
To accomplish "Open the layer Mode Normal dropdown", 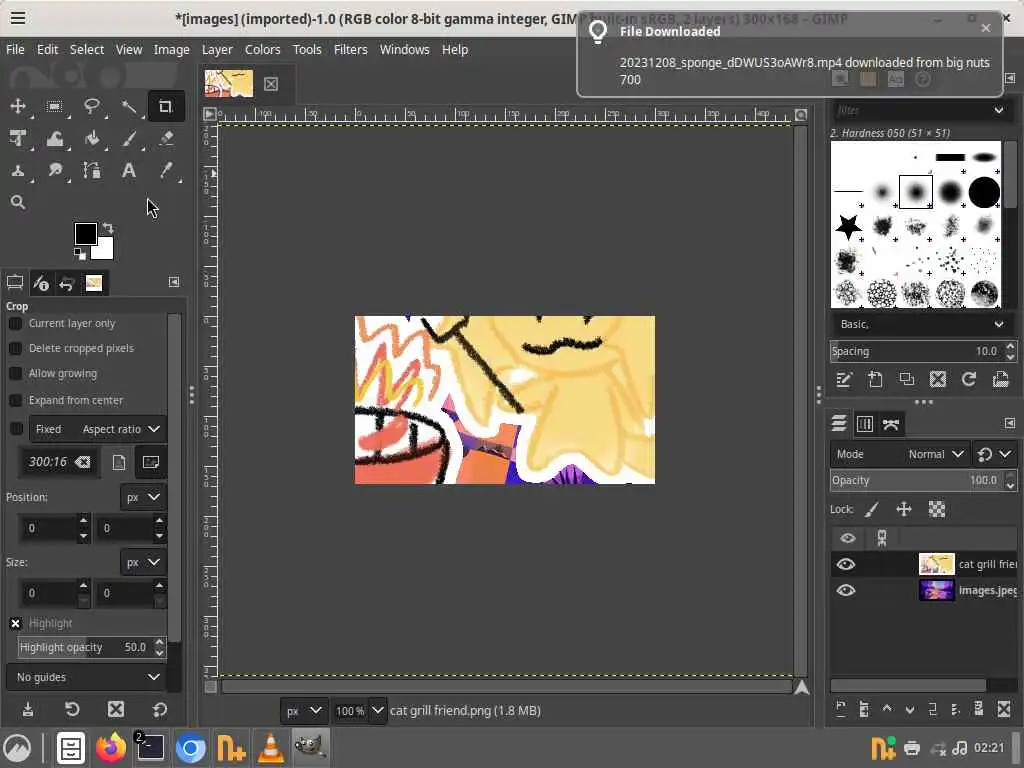I will [x=899, y=454].
